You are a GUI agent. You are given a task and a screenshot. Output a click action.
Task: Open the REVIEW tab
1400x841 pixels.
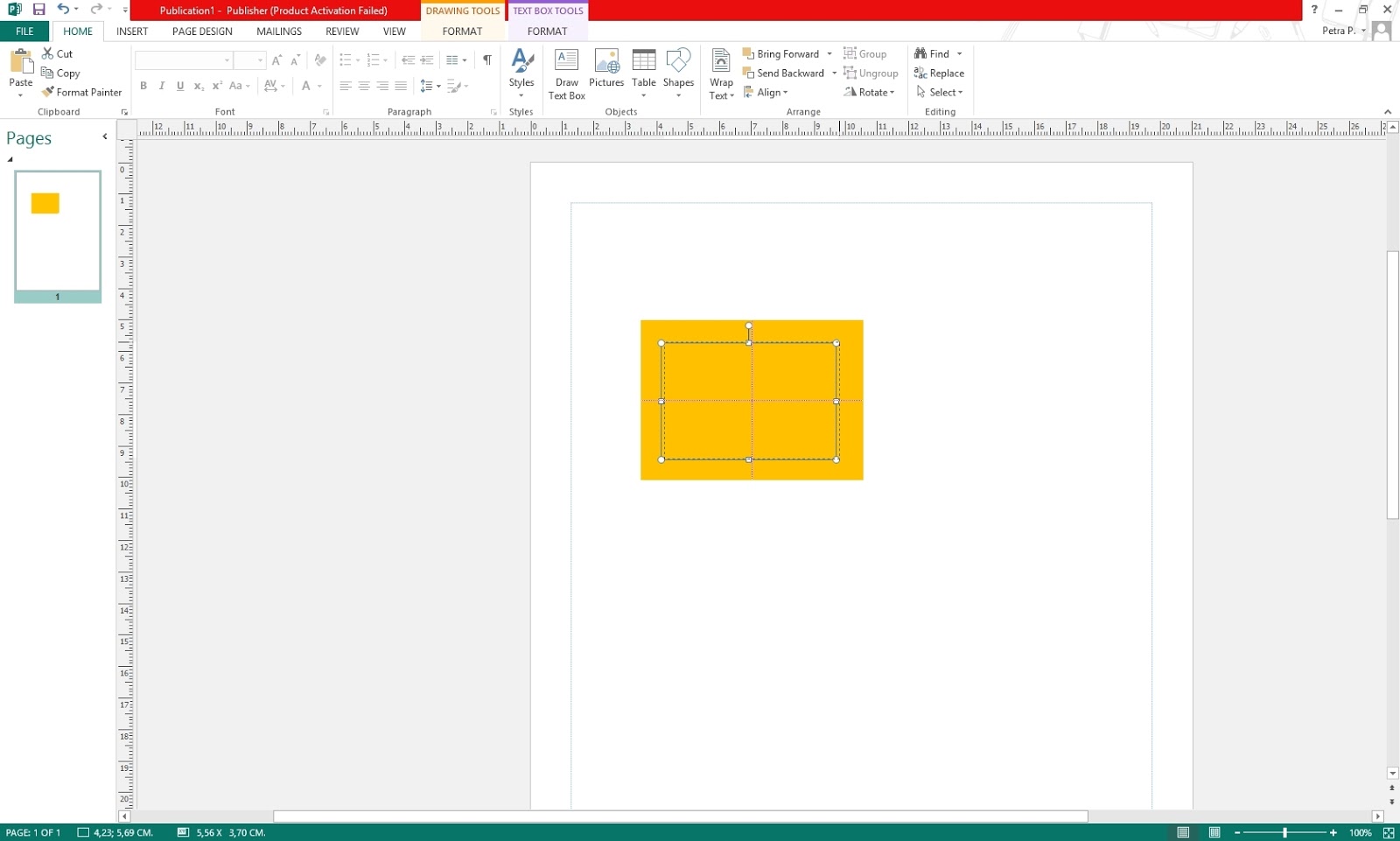tap(342, 31)
